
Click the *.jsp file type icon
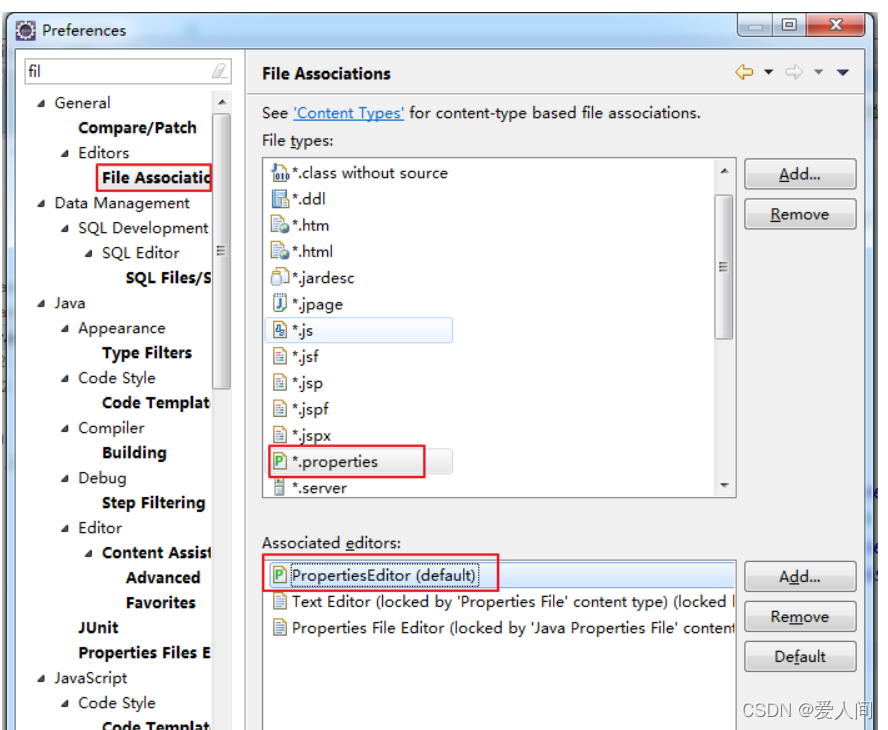pyautogui.click(x=280, y=382)
